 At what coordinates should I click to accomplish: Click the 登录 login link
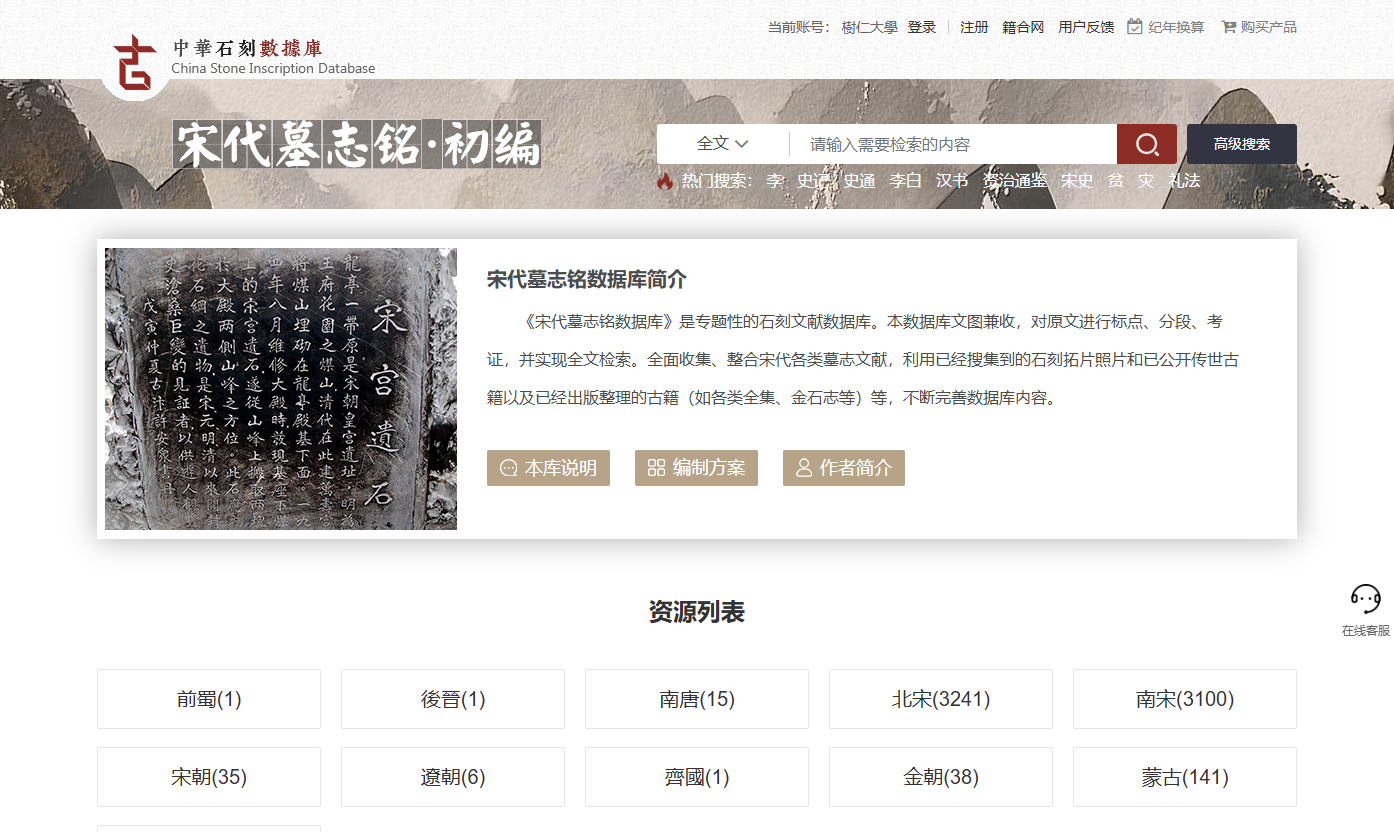point(921,27)
